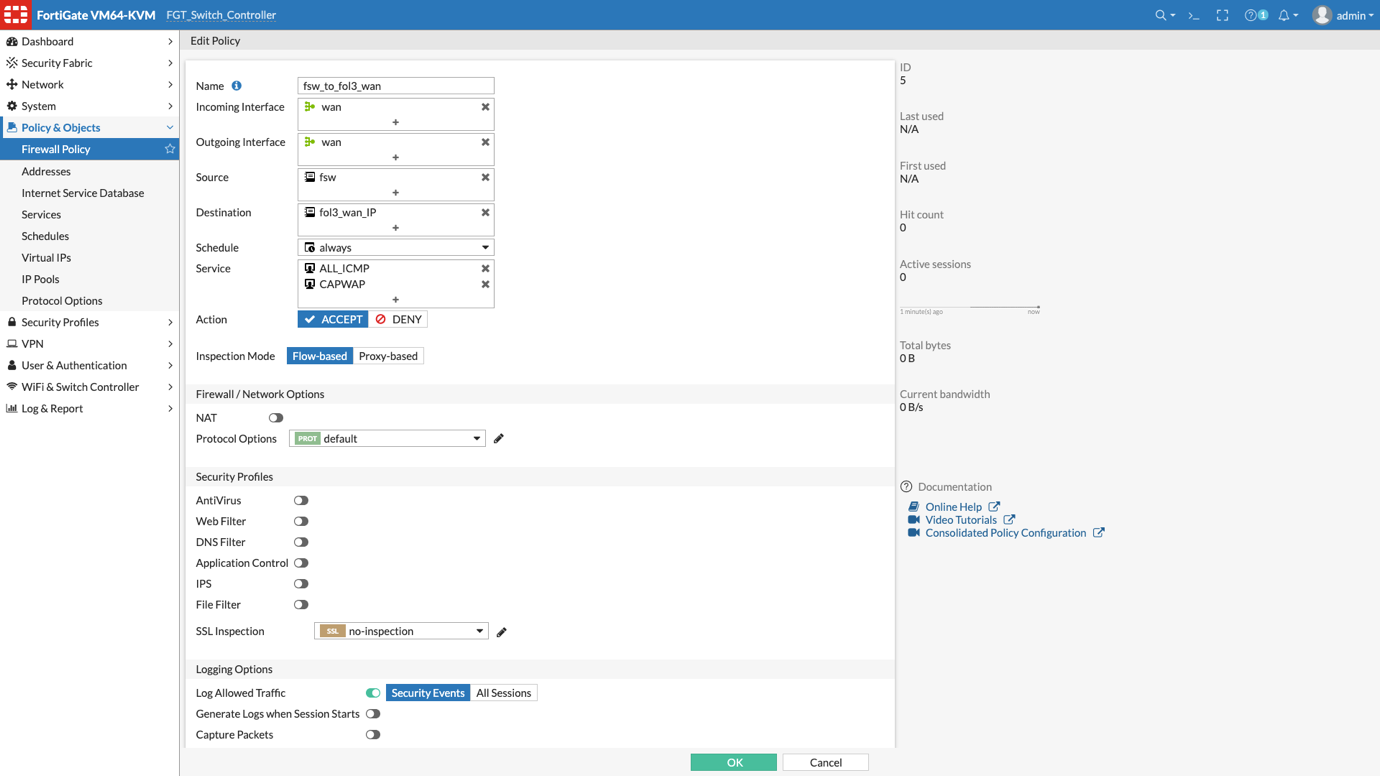Open the Online Help link
Screen dimensions: 1380x776
coord(954,506)
